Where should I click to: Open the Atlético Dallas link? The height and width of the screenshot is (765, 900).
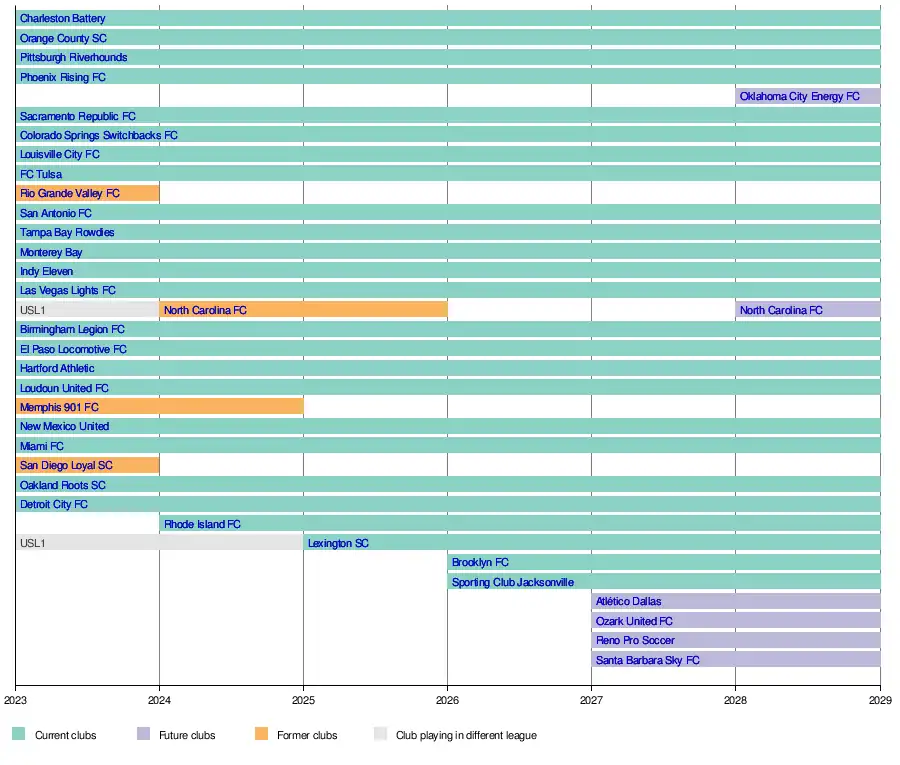click(629, 601)
